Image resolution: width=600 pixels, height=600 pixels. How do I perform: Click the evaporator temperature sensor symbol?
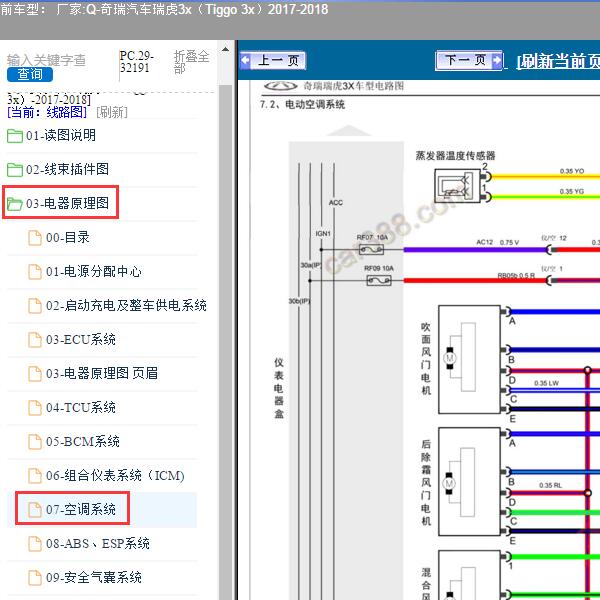(x=458, y=186)
